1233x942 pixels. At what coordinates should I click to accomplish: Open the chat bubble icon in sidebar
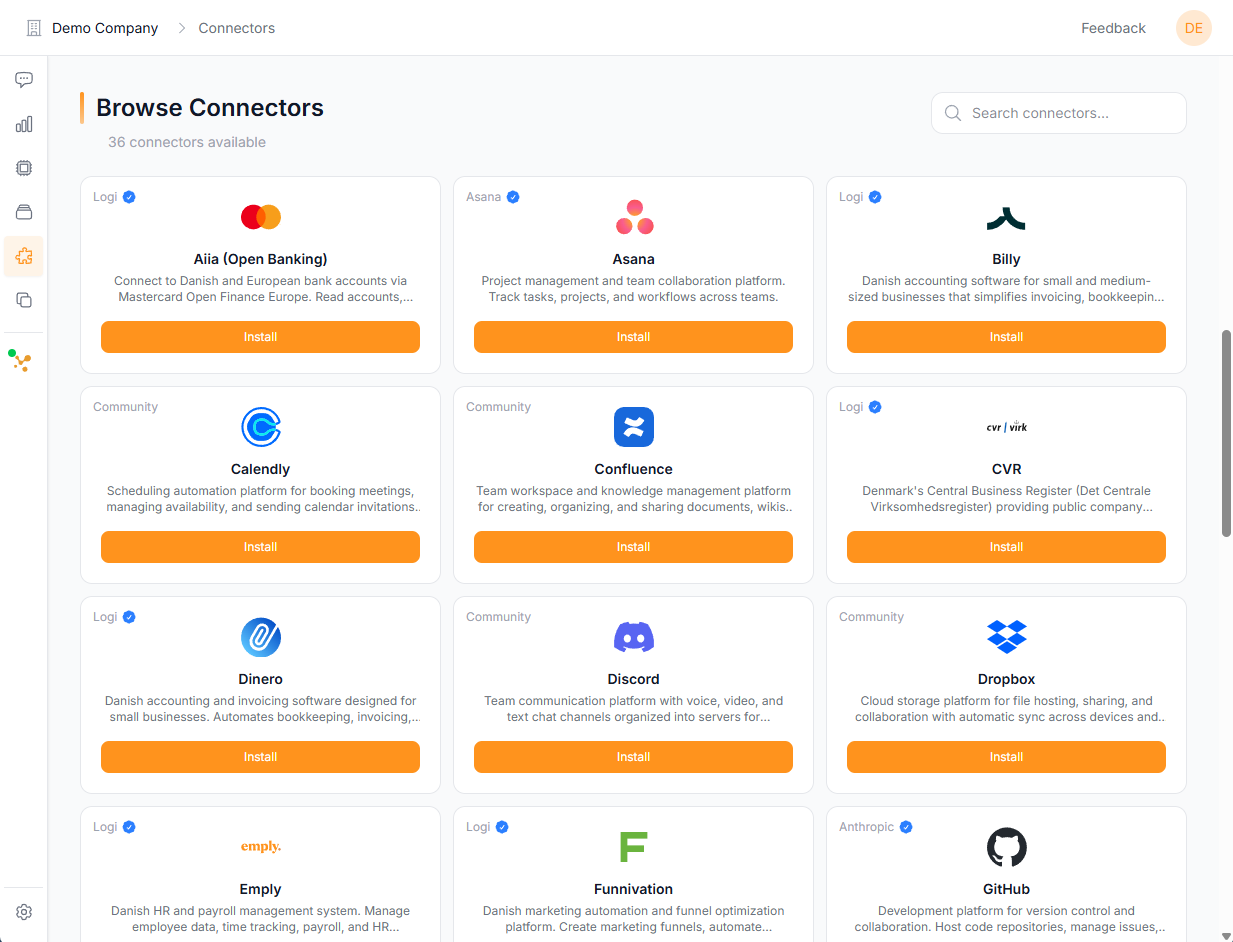click(x=24, y=80)
